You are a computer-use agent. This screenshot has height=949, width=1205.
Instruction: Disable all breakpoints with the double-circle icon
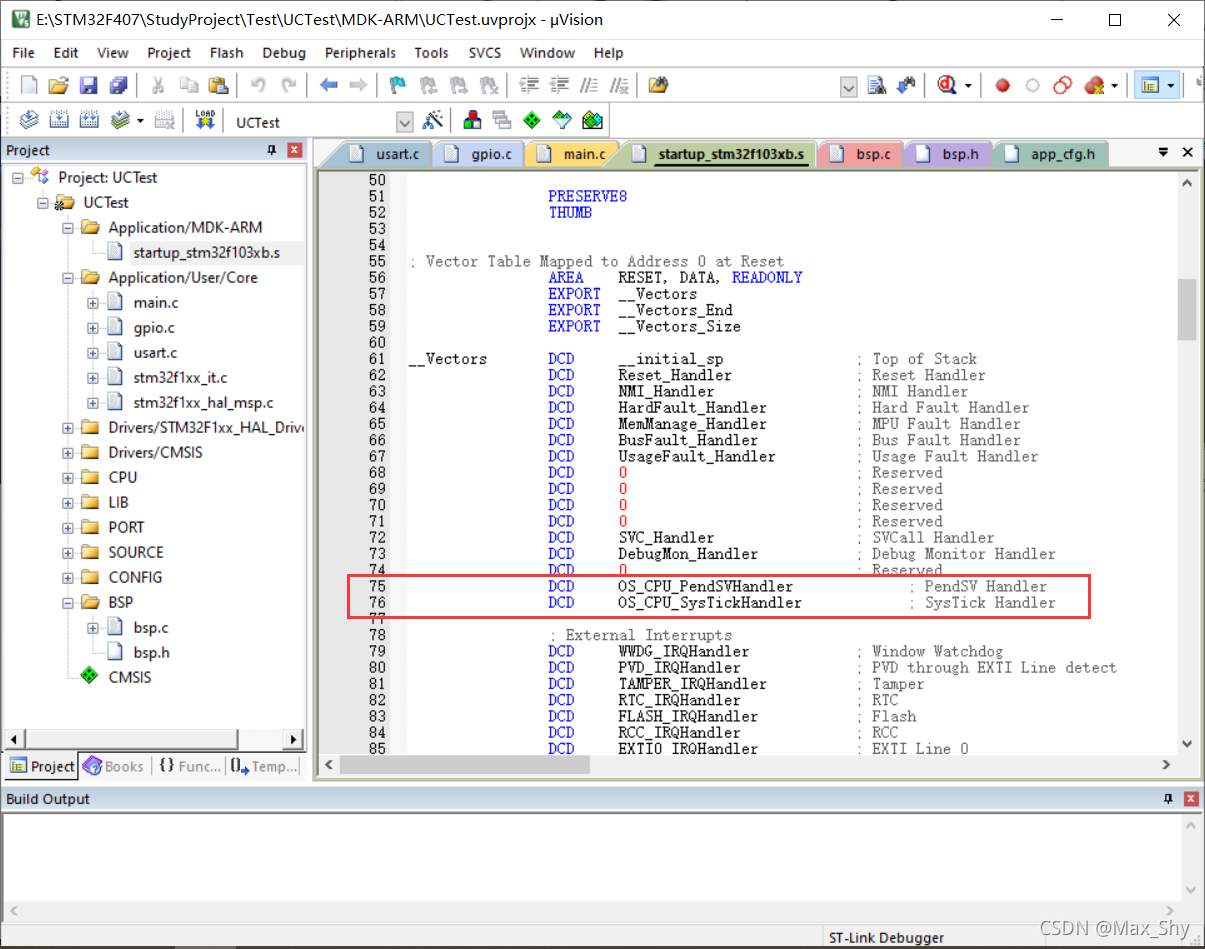point(1063,86)
